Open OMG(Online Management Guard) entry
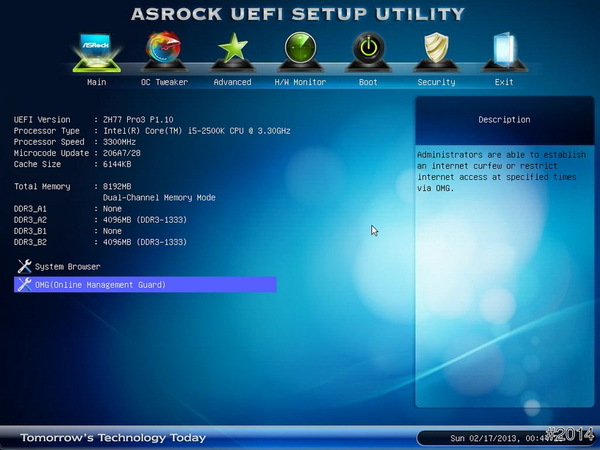 point(145,285)
